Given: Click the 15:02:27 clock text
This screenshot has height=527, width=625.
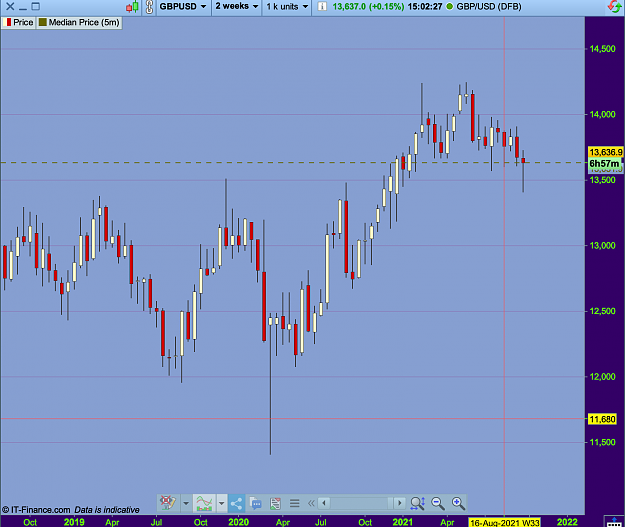Looking at the screenshot, I should pyautogui.click(x=425, y=6).
